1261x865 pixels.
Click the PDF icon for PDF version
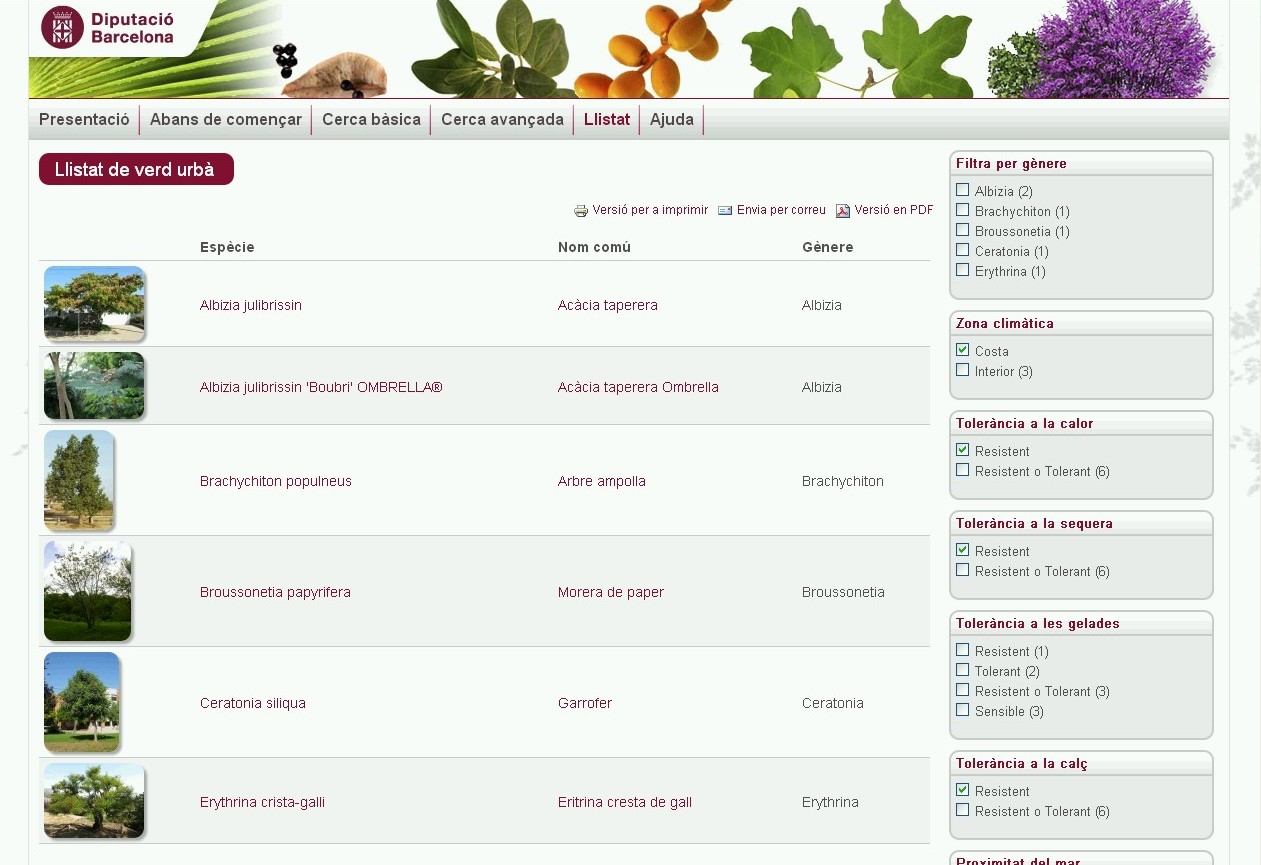843,211
